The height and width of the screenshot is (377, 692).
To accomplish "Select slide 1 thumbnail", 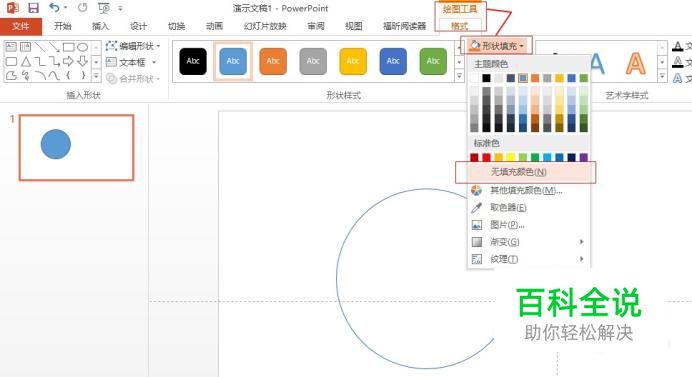I will click(x=76, y=147).
